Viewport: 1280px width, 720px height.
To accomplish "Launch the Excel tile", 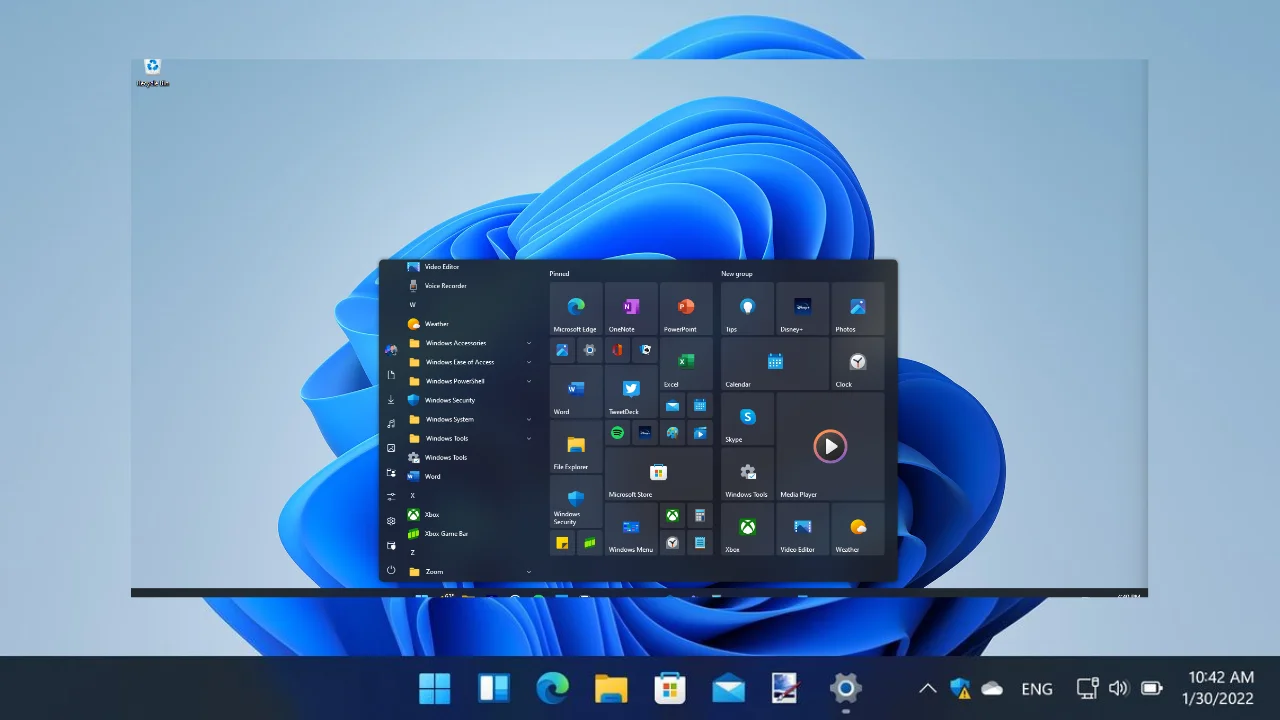I will (x=686, y=363).
